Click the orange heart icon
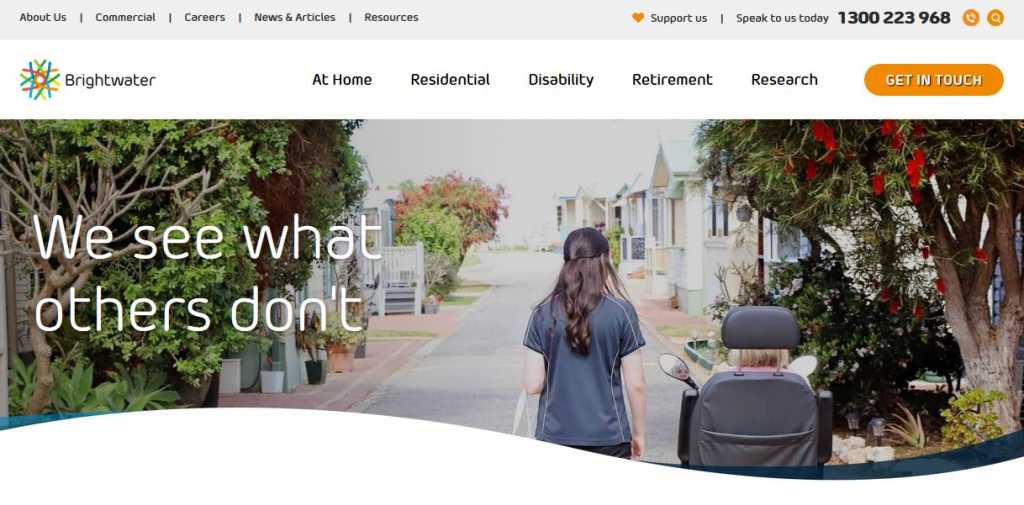 coord(638,18)
